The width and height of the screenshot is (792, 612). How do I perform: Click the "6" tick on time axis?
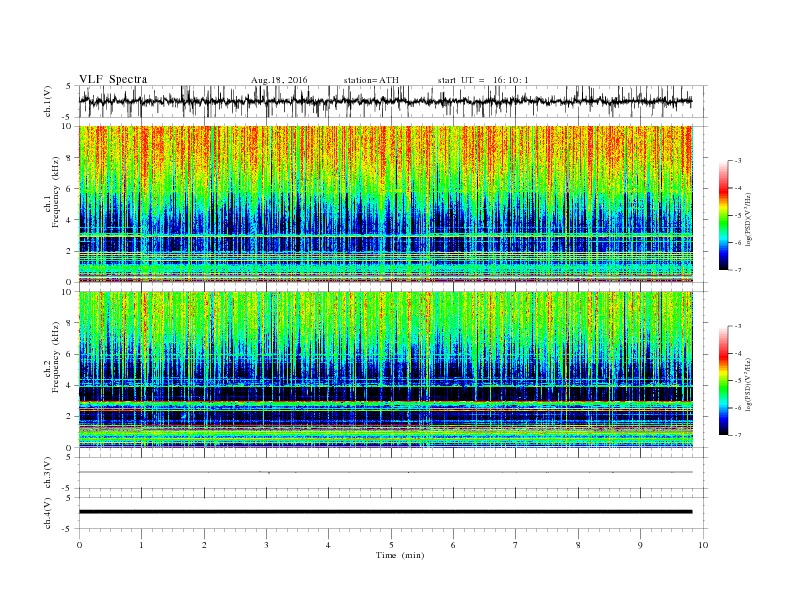pyautogui.click(x=453, y=545)
